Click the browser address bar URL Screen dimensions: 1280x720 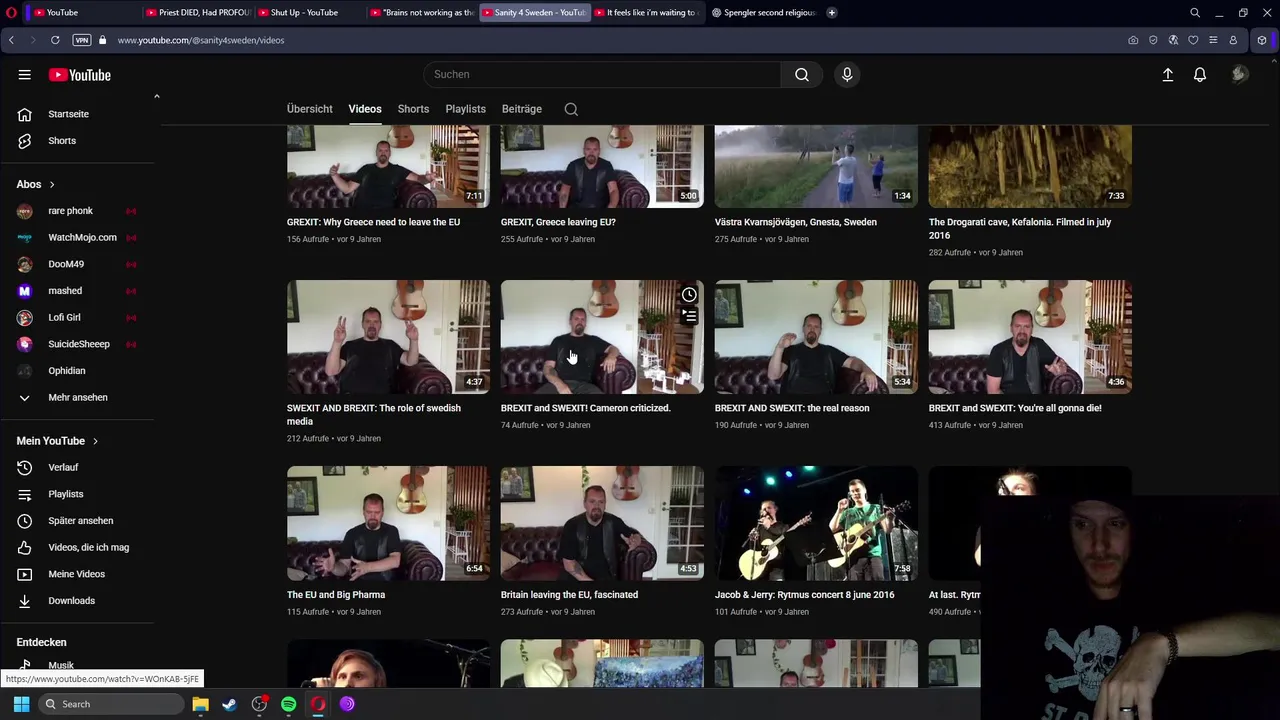coord(200,40)
